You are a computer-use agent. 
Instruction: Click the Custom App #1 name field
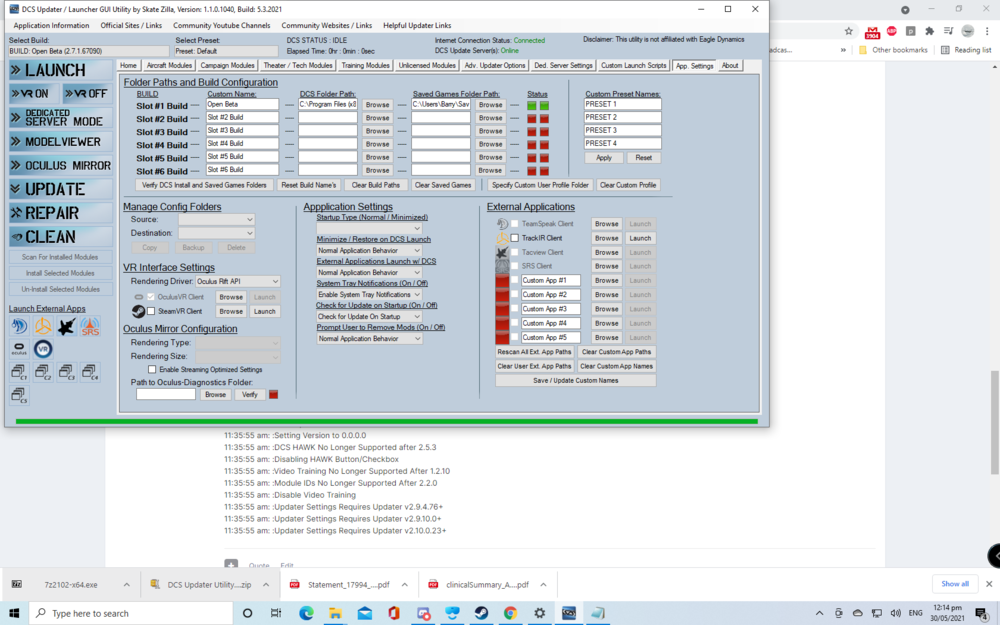(x=552, y=280)
